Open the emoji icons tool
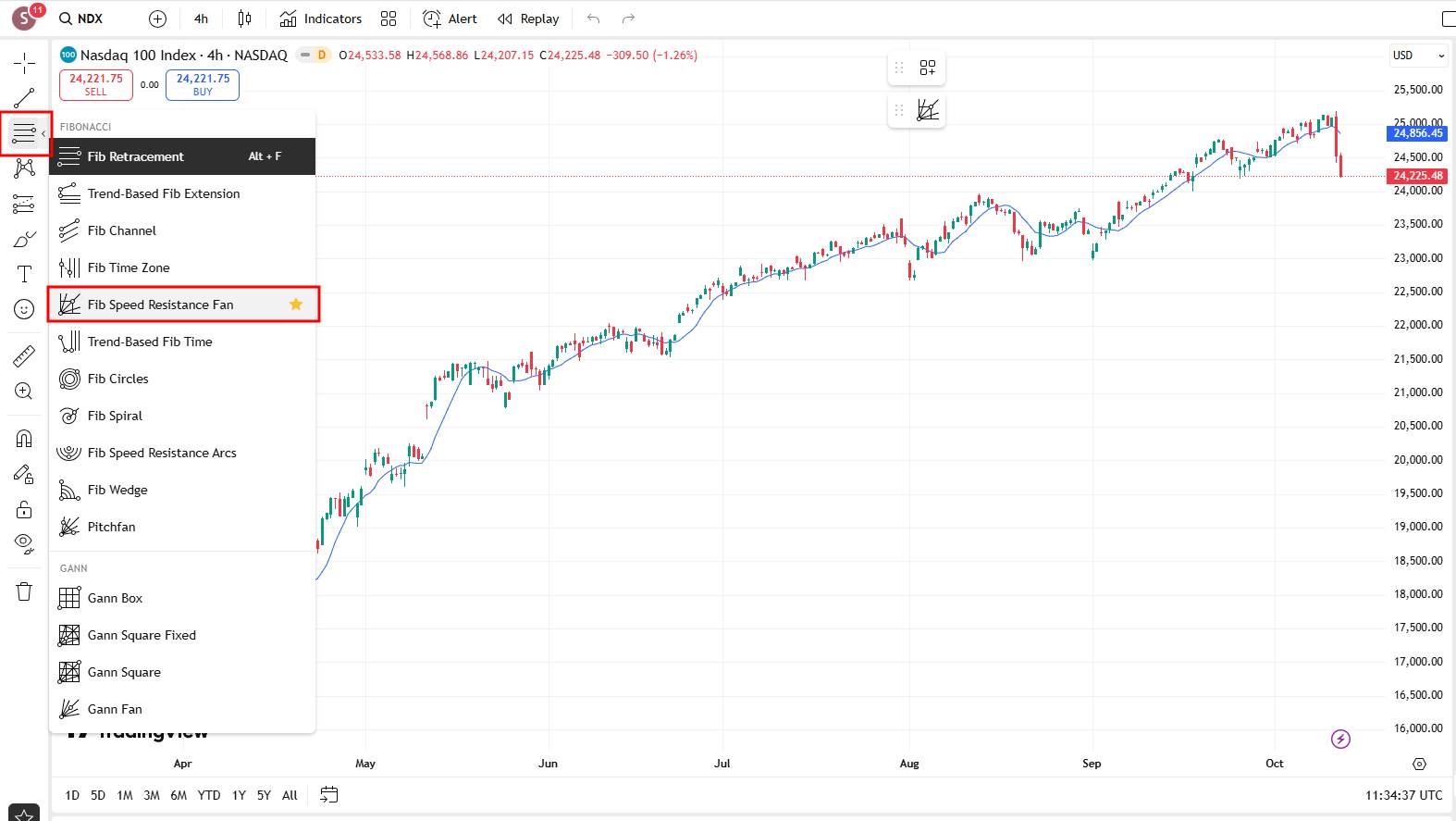 tap(24, 309)
